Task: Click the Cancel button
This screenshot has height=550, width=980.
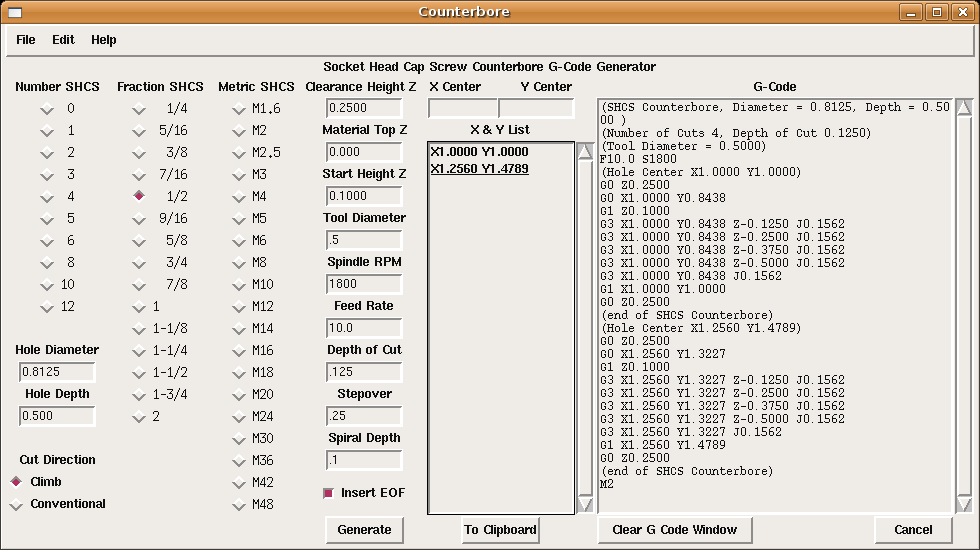Action: click(x=913, y=530)
